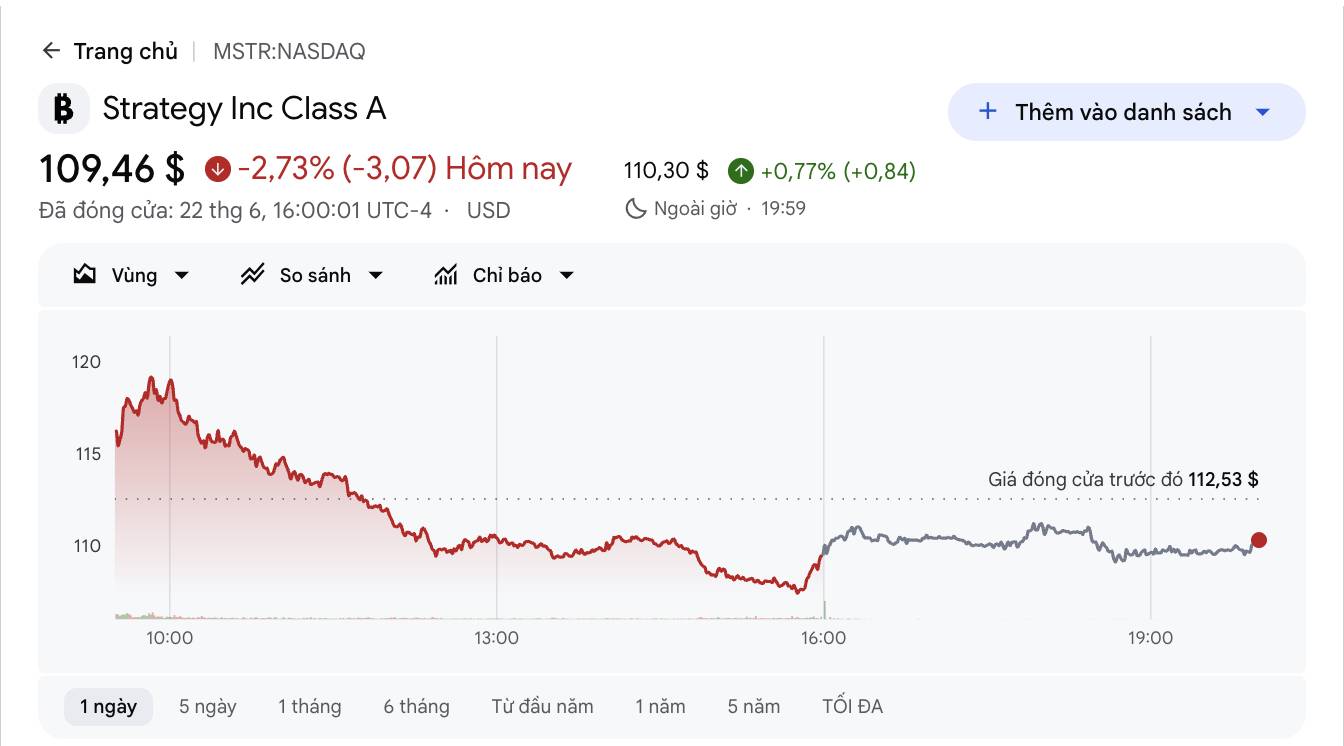Click the 110 price axis label
The height and width of the screenshot is (746, 1344).
click(88, 546)
